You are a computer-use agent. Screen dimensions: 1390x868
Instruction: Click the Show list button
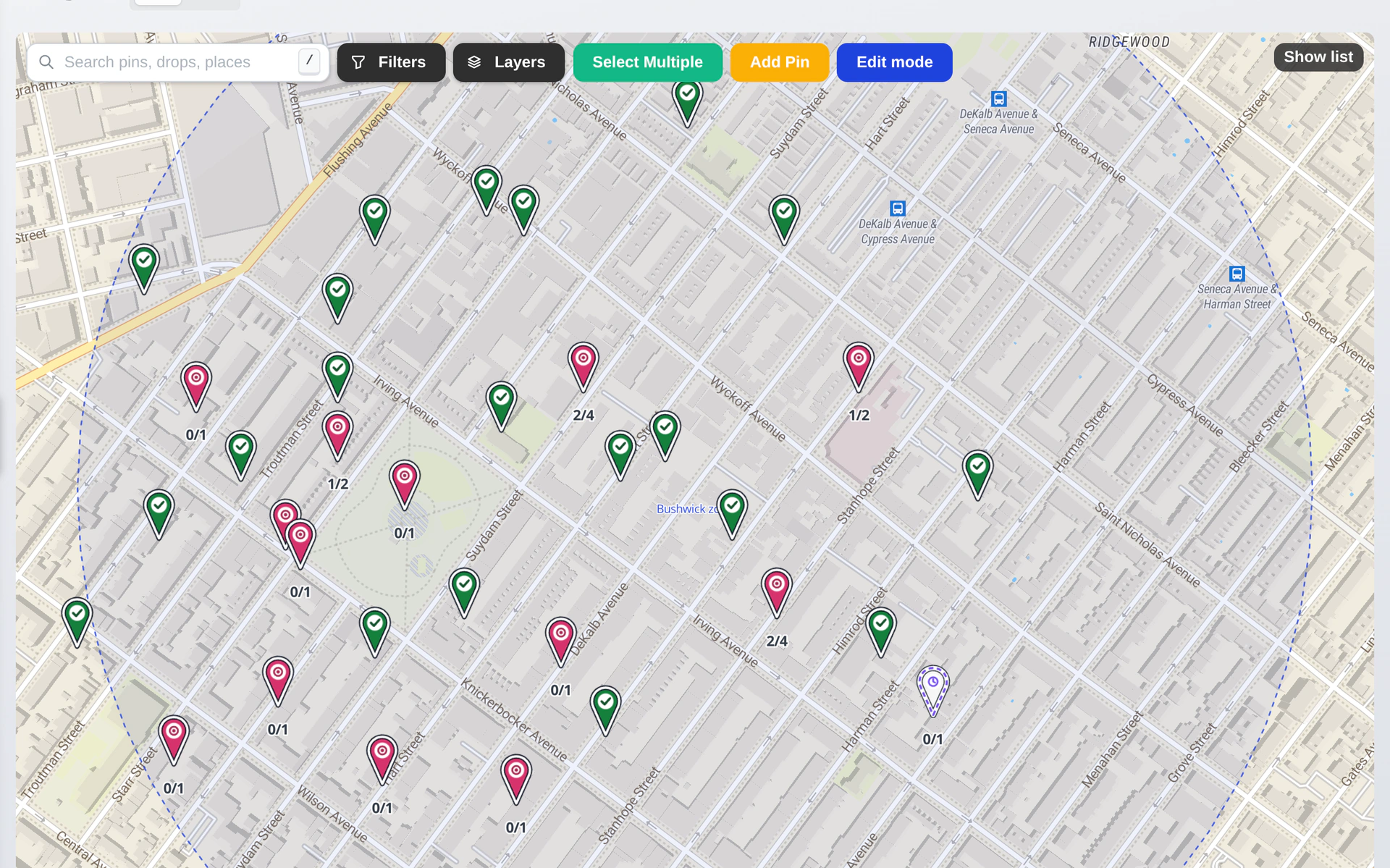1318,57
